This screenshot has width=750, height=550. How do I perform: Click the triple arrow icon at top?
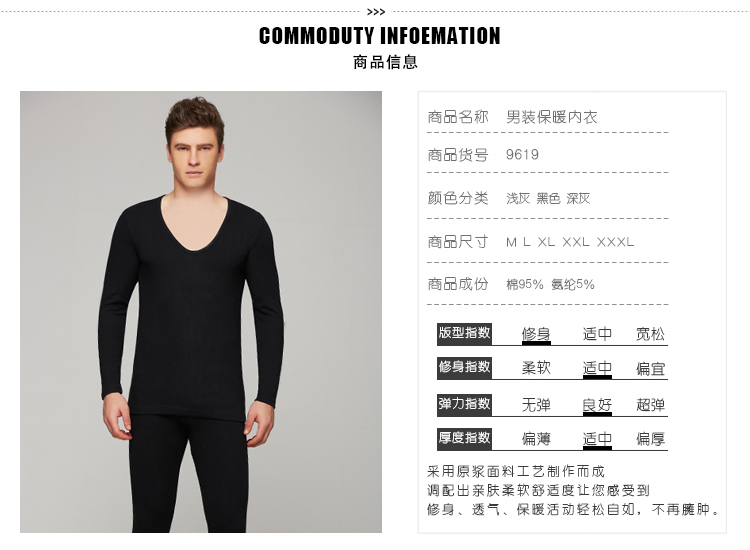(x=376, y=12)
